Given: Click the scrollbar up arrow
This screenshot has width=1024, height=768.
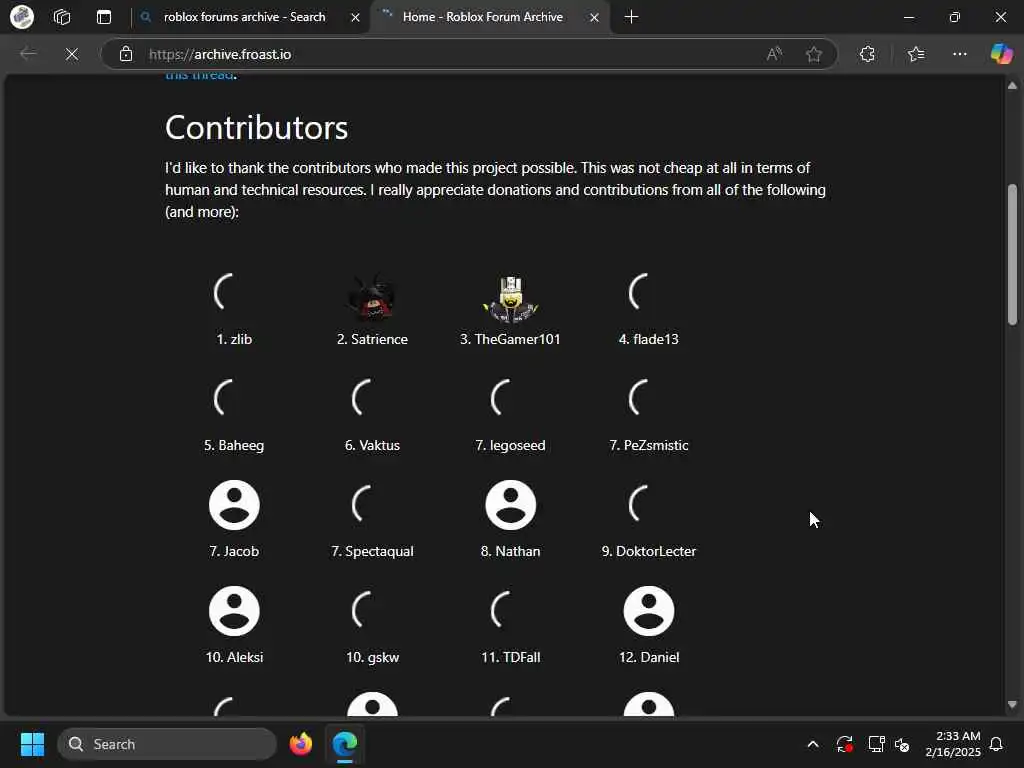Looking at the screenshot, I should pyautogui.click(x=1012, y=86).
